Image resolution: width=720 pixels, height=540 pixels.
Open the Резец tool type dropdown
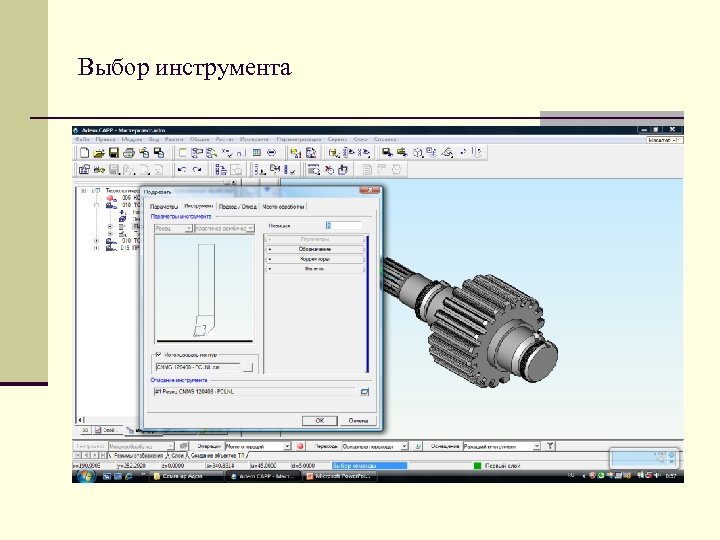(x=188, y=228)
